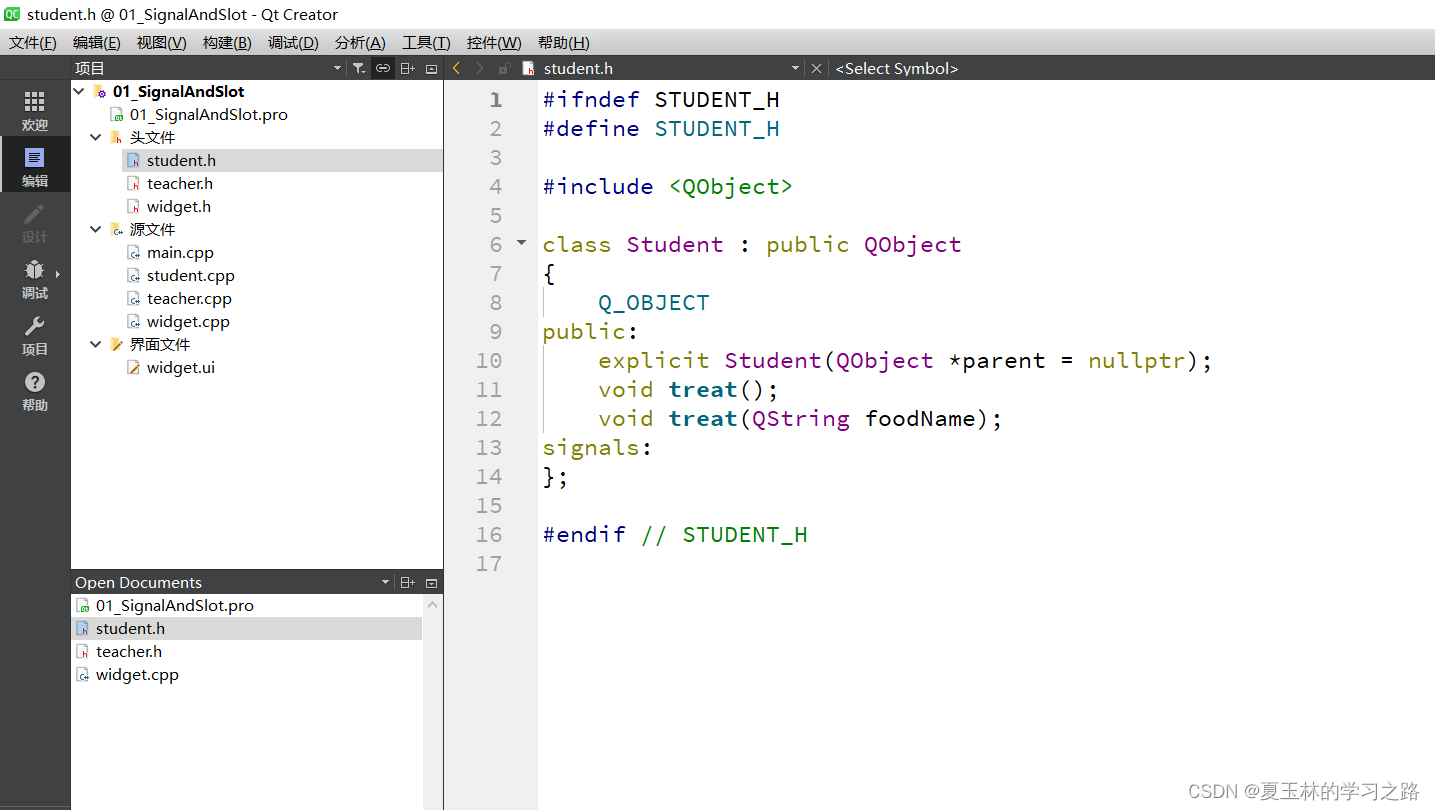
Task: Open the Select Symbol combo box
Action: (x=896, y=68)
